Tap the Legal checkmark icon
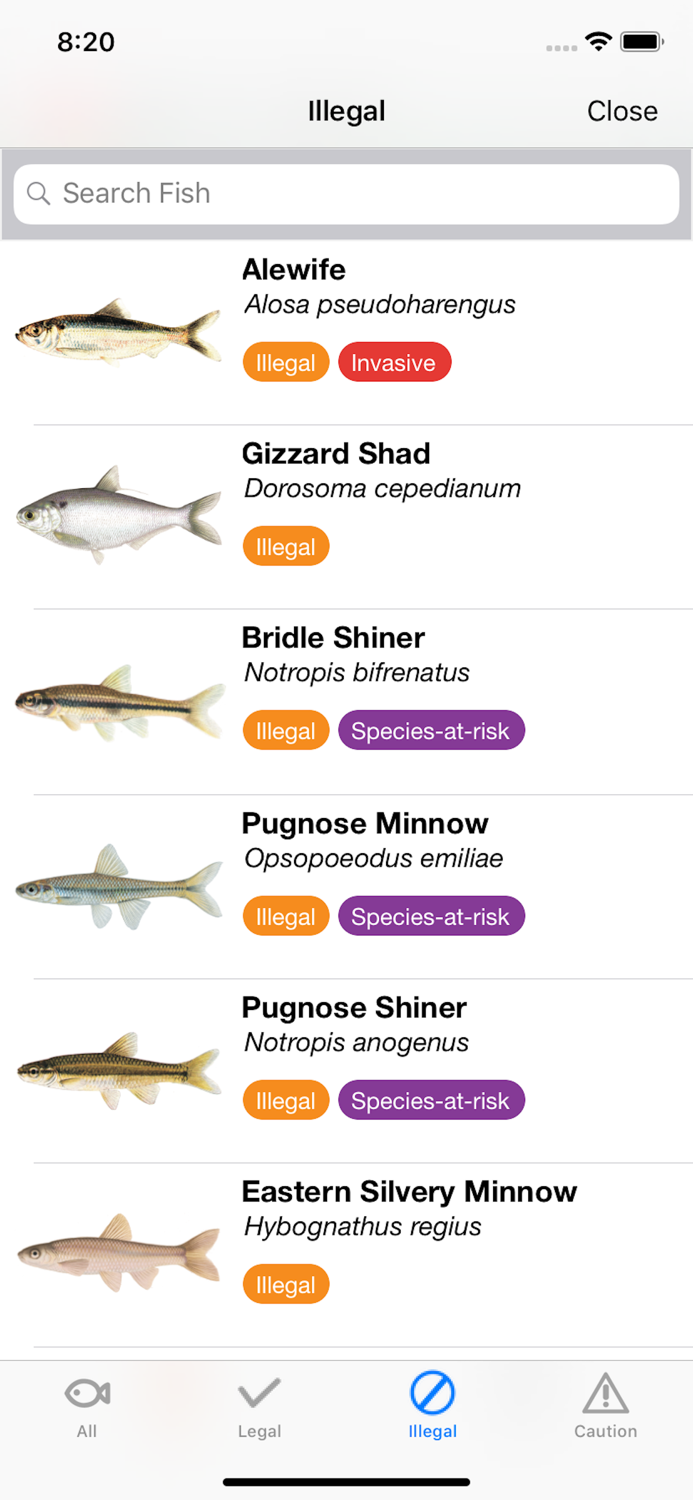 (259, 1390)
